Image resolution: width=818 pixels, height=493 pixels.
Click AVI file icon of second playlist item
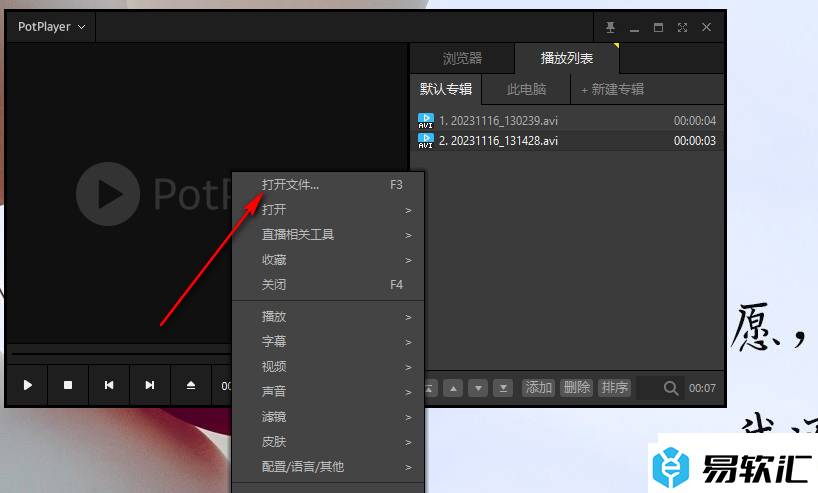coord(426,141)
